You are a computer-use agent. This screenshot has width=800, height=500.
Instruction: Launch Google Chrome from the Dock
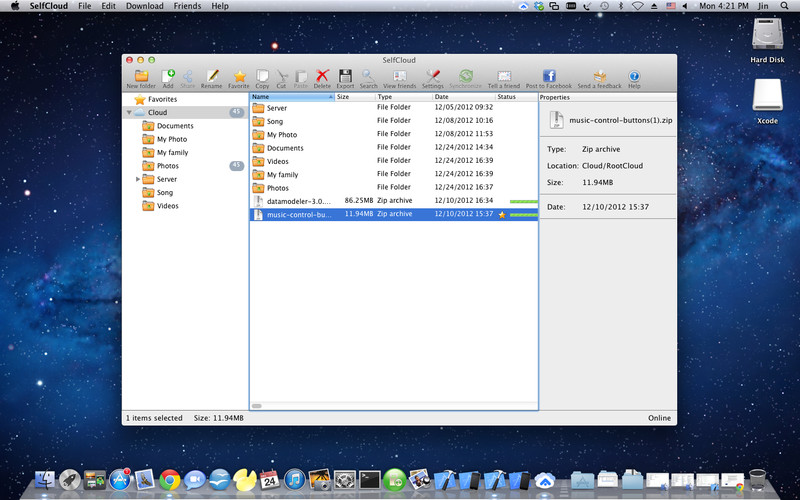click(169, 480)
